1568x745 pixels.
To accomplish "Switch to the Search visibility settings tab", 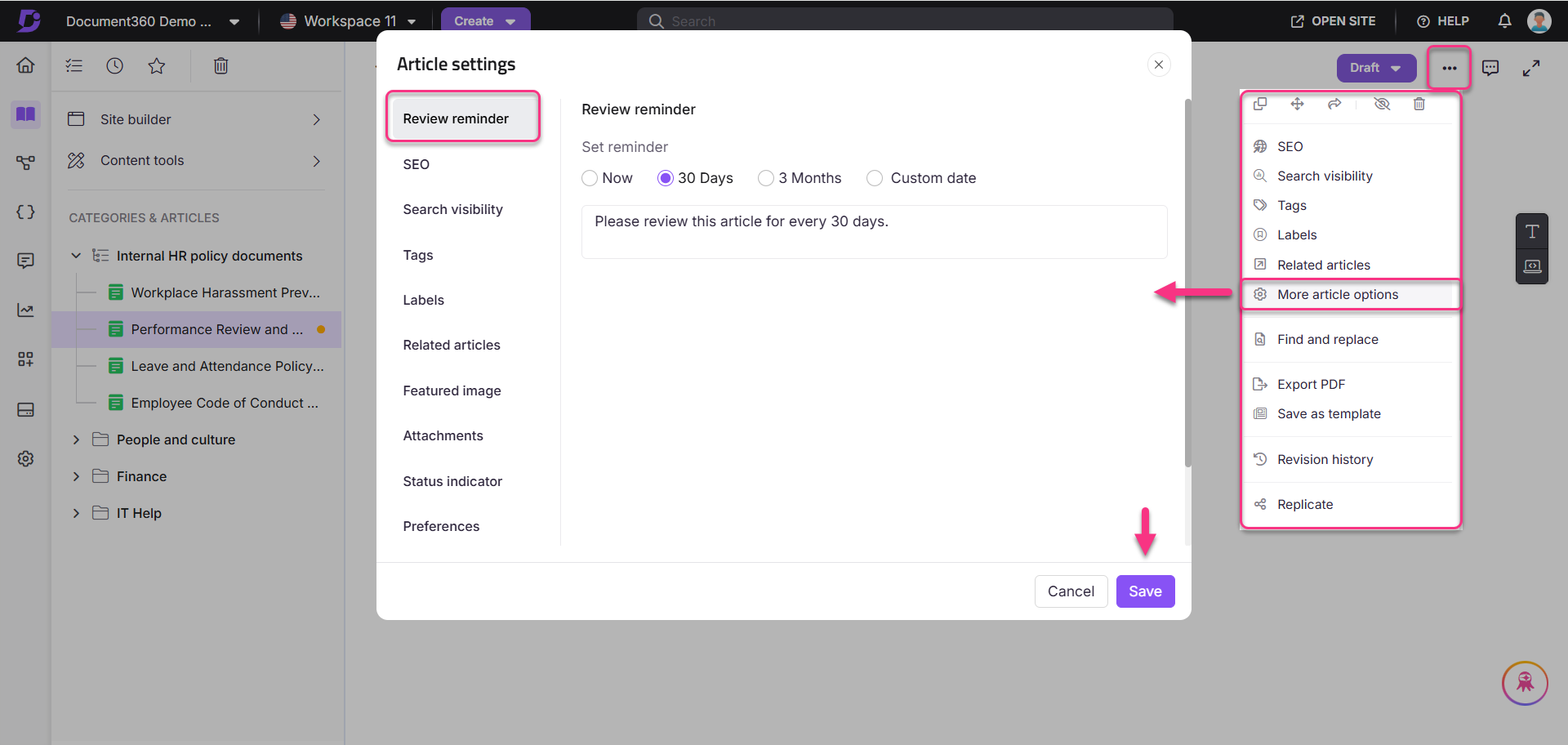I will tap(452, 210).
